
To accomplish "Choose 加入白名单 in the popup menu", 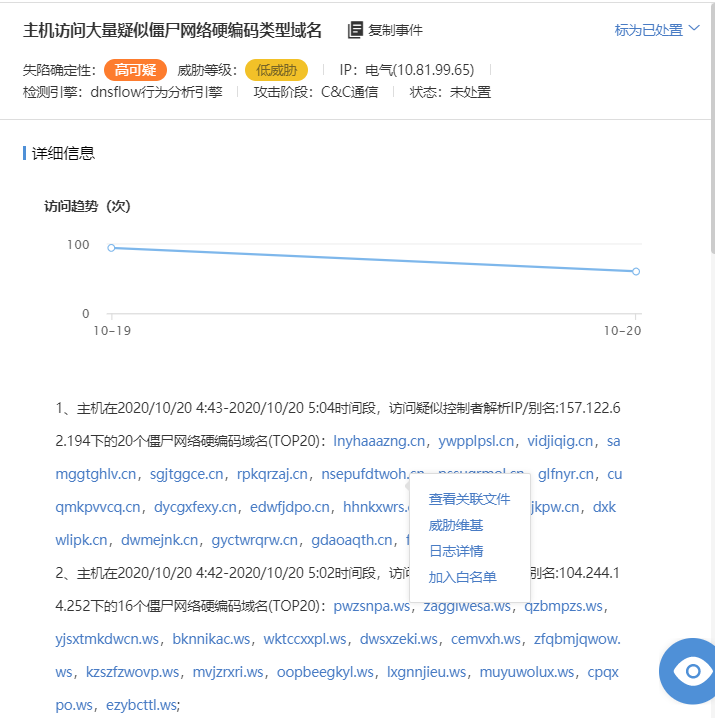I will pyautogui.click(x=462, y=577).
